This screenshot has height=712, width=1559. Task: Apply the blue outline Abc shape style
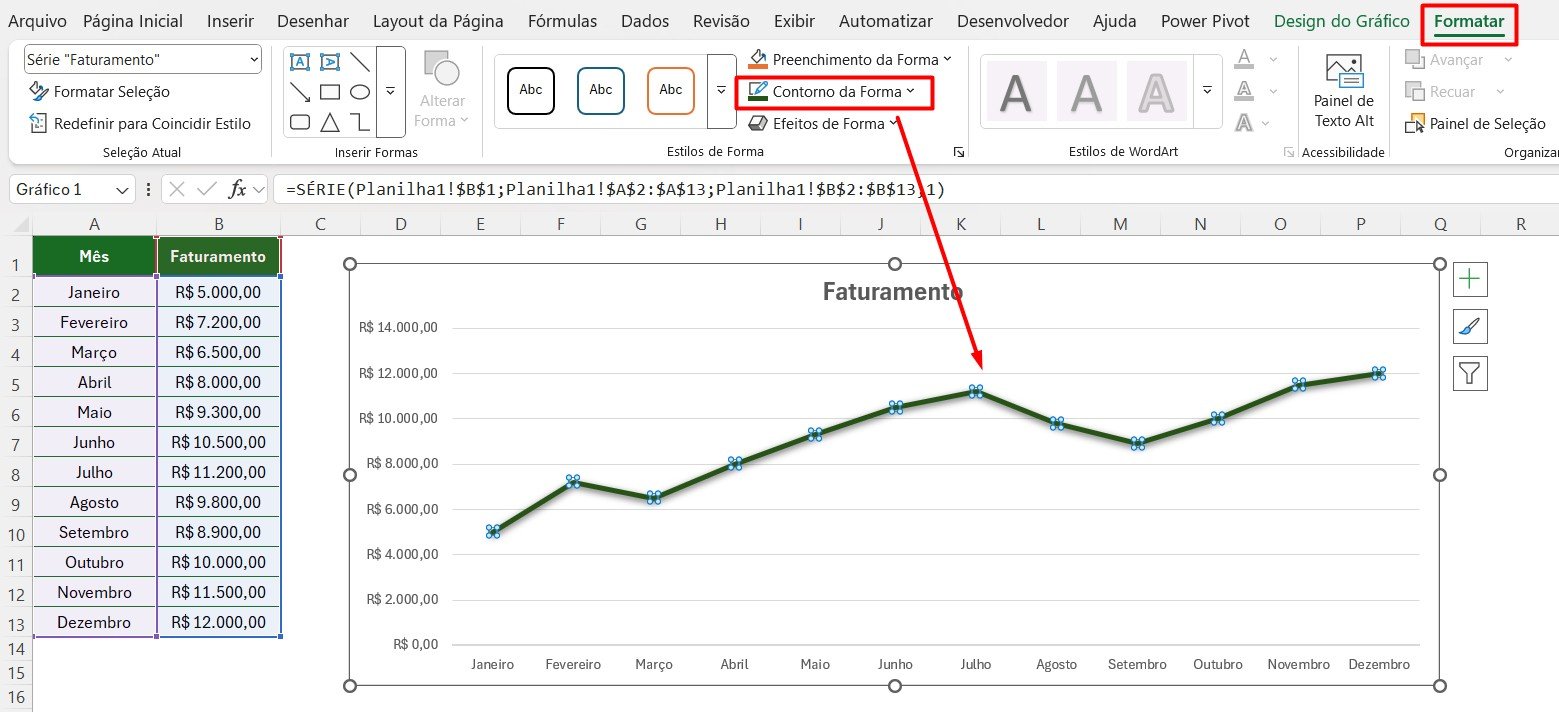click(601, 91)
